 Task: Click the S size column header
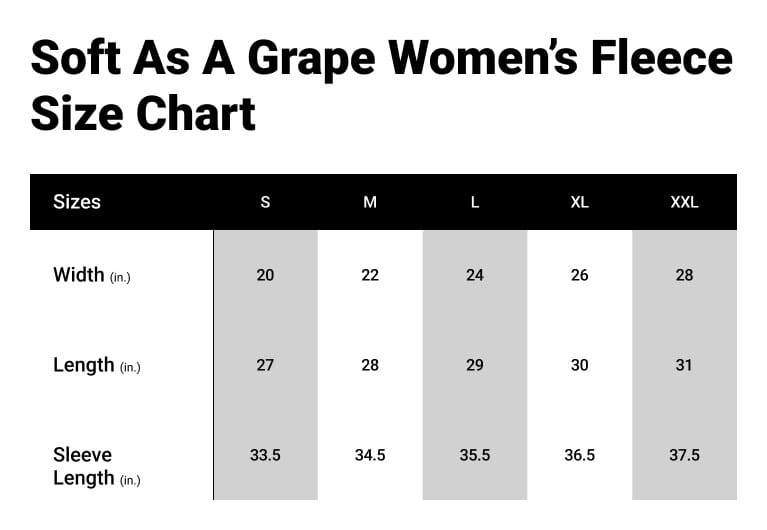point(265,202)
